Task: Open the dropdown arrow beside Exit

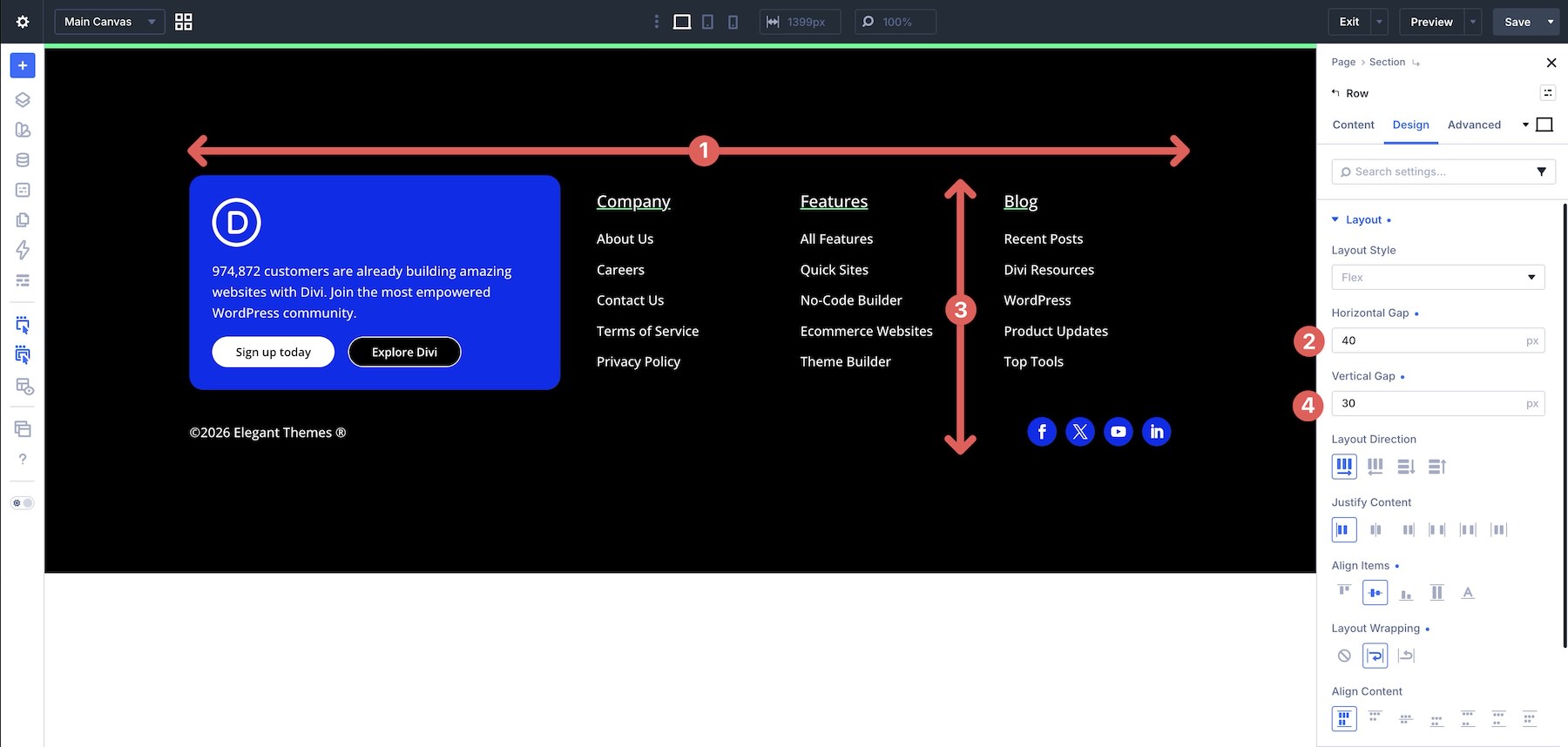Action: [1379, 22]
